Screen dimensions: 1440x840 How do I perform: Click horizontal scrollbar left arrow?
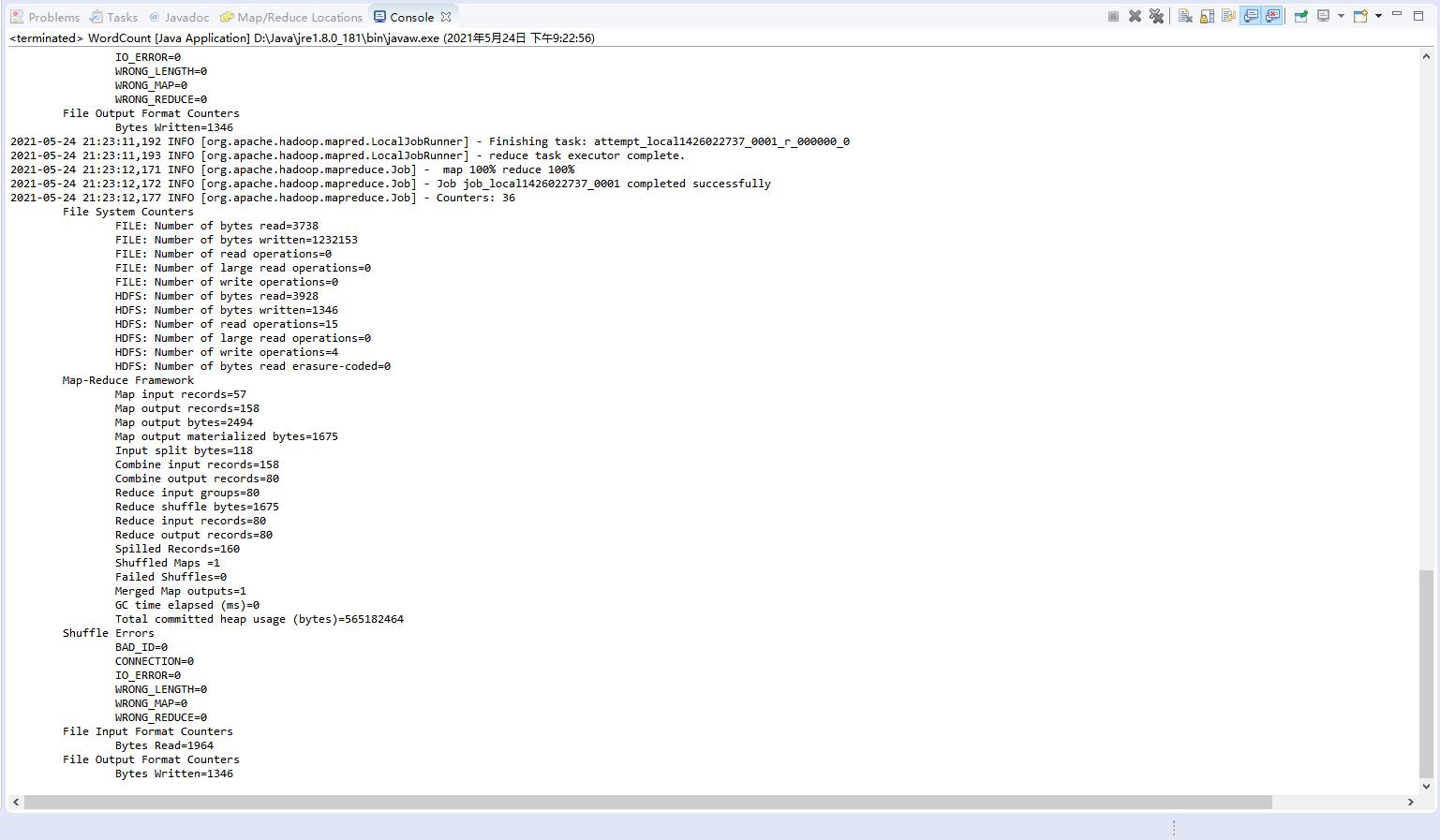click(x=16, y=802)
